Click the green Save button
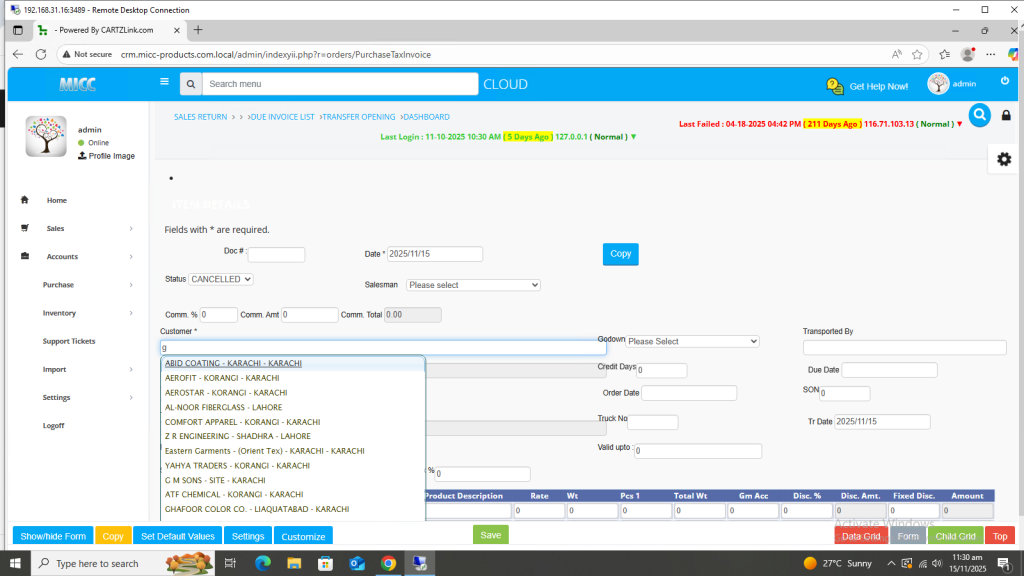This screenshot has width=1024, height=576. tap(490, 535)
